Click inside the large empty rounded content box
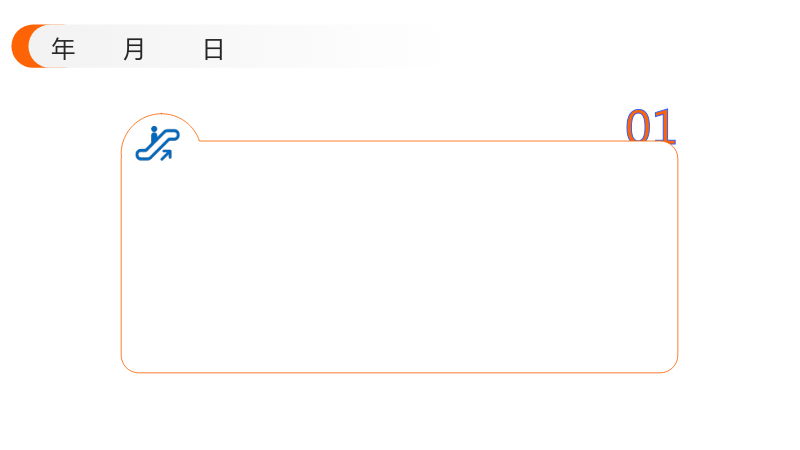Screen dimensions: 800x450 click(x=399, y=257)
